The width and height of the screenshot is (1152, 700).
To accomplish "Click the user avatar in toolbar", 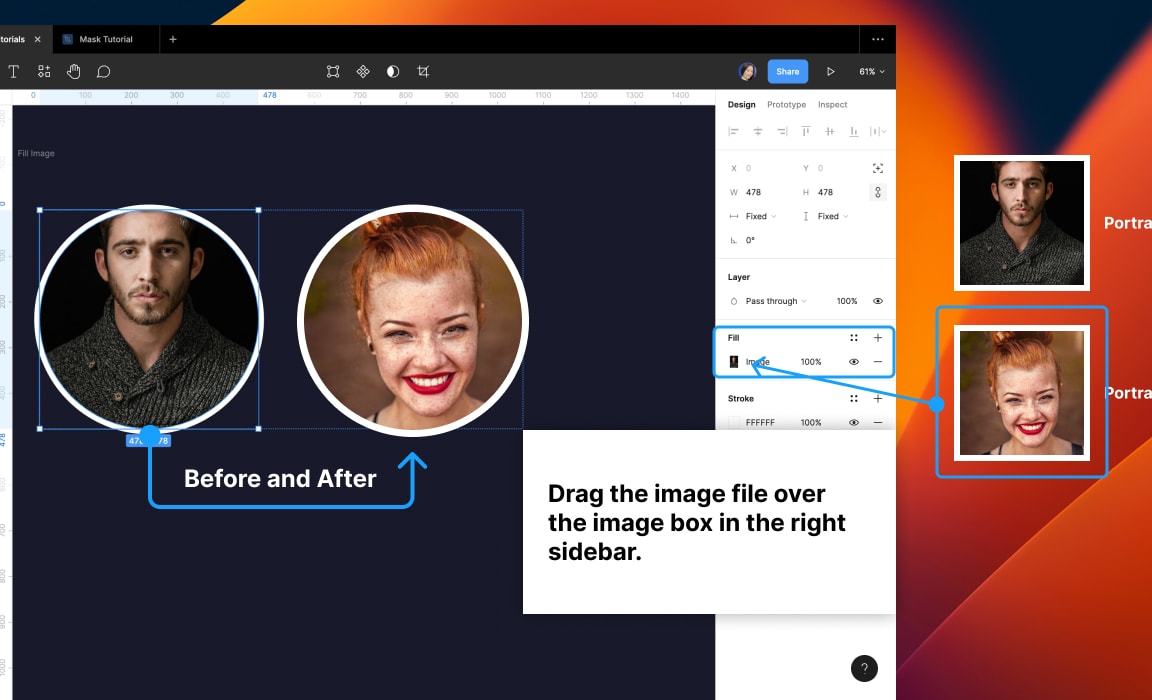I will [x=747, y=71].
